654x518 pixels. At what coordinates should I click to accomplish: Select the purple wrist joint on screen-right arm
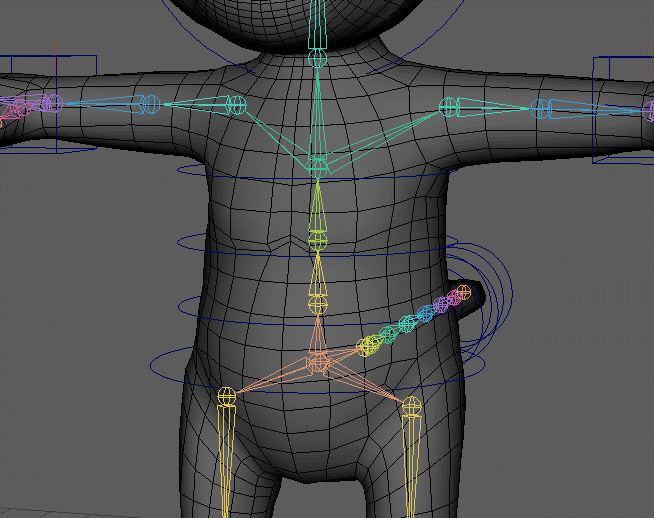pyautogui.click(x=648, y=111)
